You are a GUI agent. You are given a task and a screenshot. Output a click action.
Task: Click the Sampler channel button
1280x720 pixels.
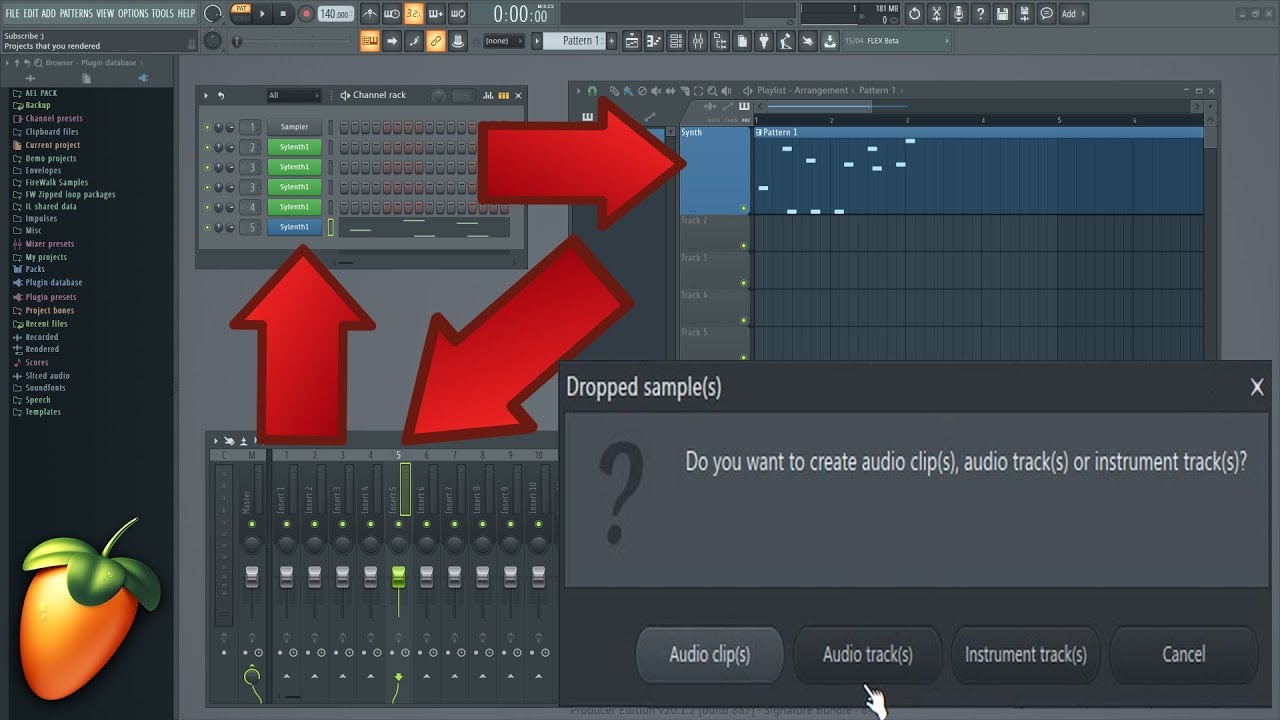click(x=294, y=127)
